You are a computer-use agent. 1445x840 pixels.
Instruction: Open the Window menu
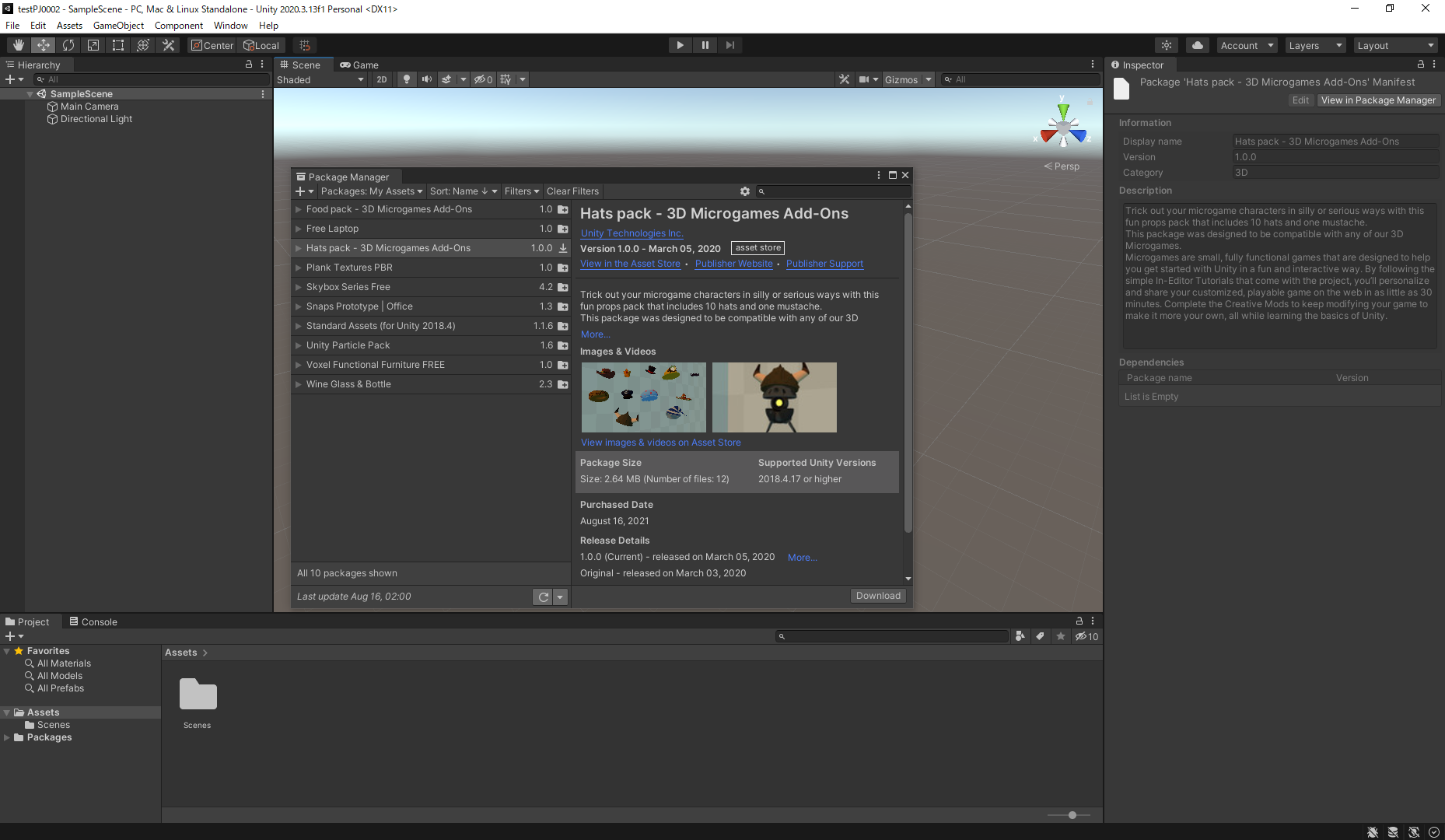(230, 26)
